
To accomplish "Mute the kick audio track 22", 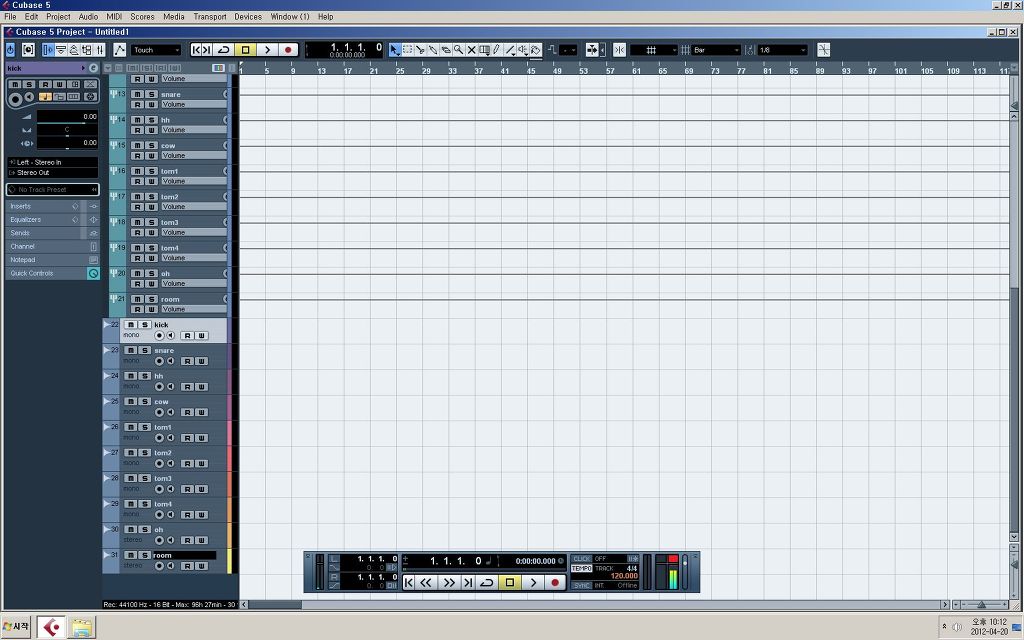I will coord(131,325).
